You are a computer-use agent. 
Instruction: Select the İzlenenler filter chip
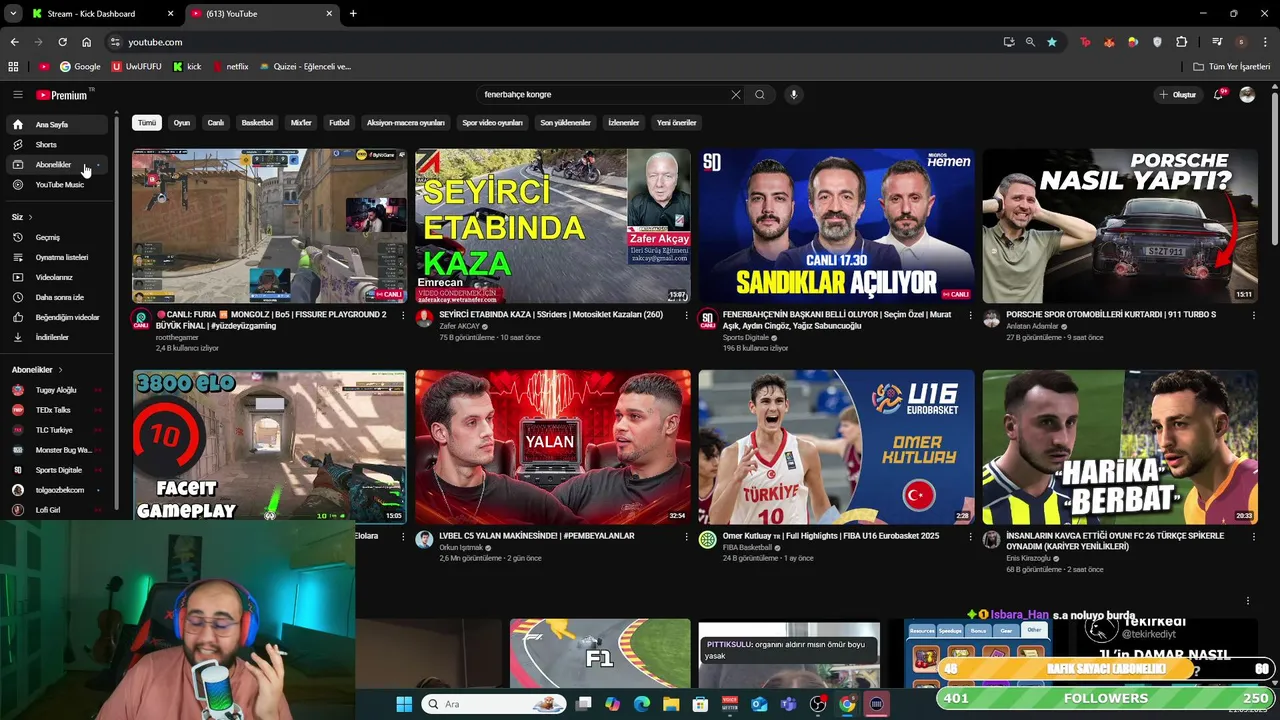click(624, 123)
